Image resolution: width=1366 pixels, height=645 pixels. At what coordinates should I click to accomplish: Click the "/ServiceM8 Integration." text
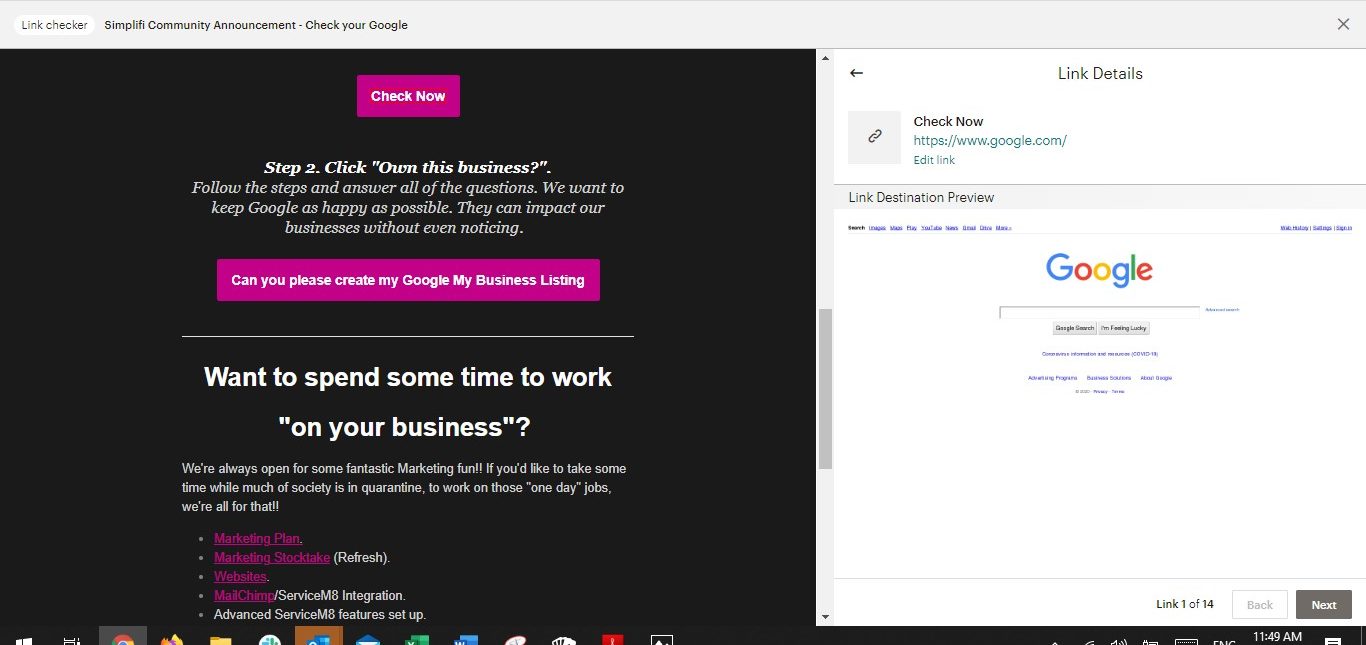[x=340, y=595]
